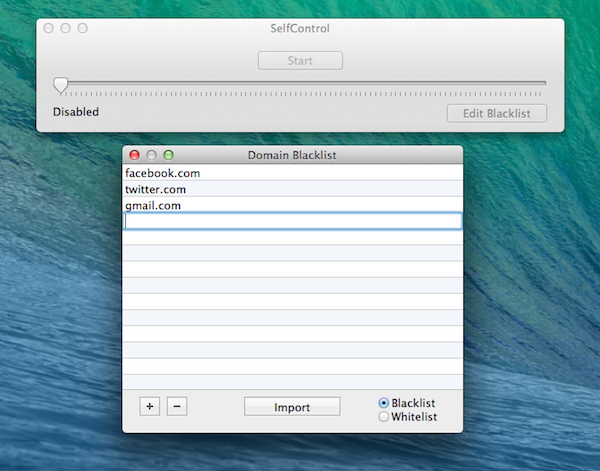Click SelfControl window's inactive zoom button
Viewport: 600px width, 471px height.
click(x=83, y=28)
